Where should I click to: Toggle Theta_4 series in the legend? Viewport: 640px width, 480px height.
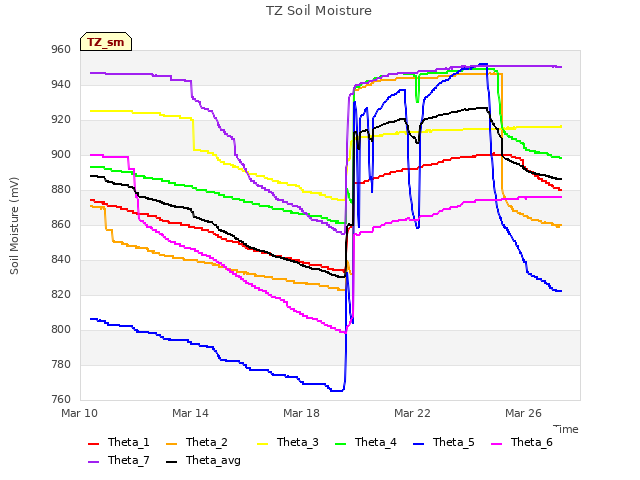366,442
